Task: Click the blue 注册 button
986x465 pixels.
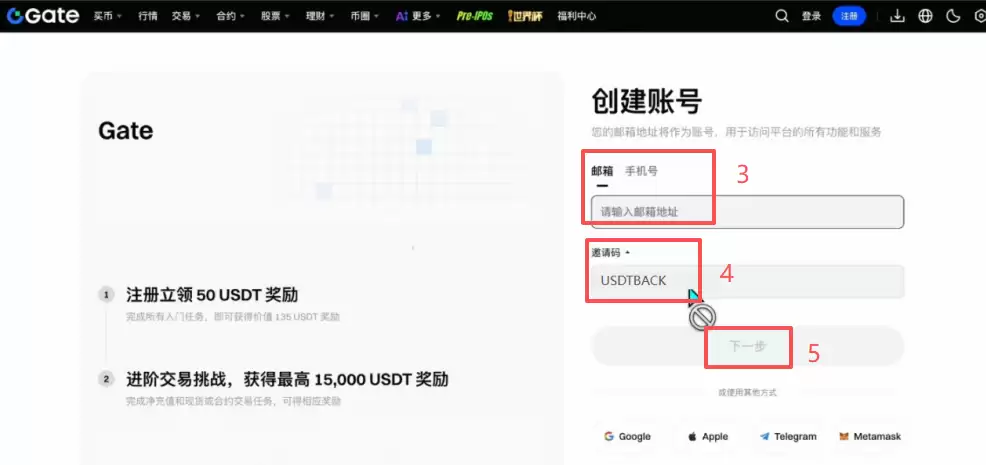Action: click(x=849, y=16)
